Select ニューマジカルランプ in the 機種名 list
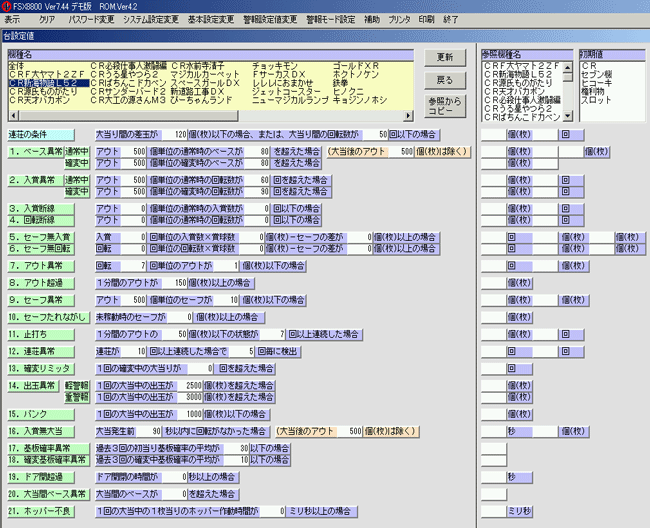 pyautogui.click(x=290, y=100)
